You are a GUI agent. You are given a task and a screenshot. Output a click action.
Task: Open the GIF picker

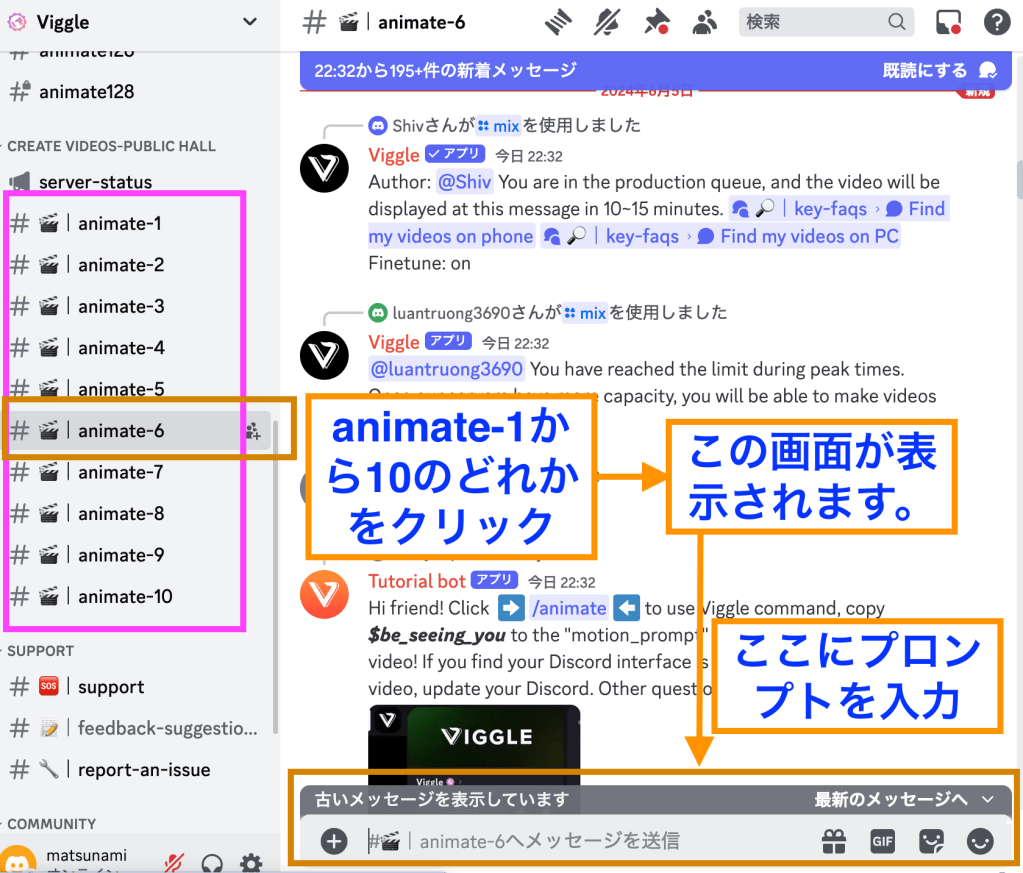click(882, 842)
